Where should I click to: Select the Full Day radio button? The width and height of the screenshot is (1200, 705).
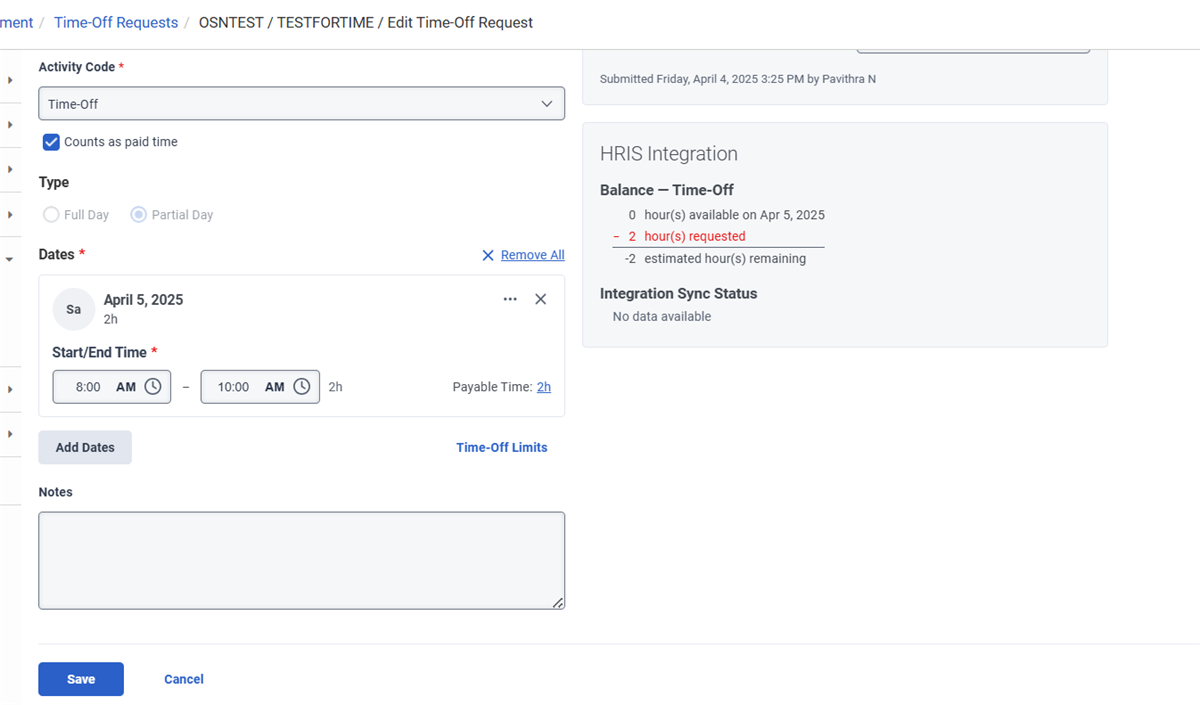point(51,215)
